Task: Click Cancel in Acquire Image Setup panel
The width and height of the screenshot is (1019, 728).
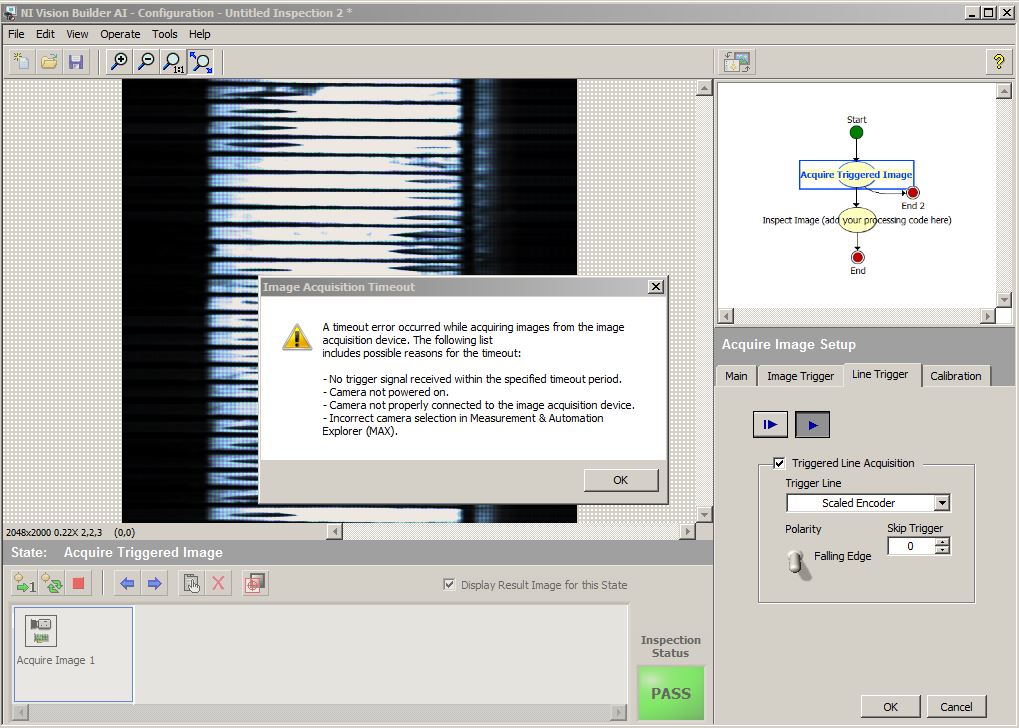Action: click(956, 707)
